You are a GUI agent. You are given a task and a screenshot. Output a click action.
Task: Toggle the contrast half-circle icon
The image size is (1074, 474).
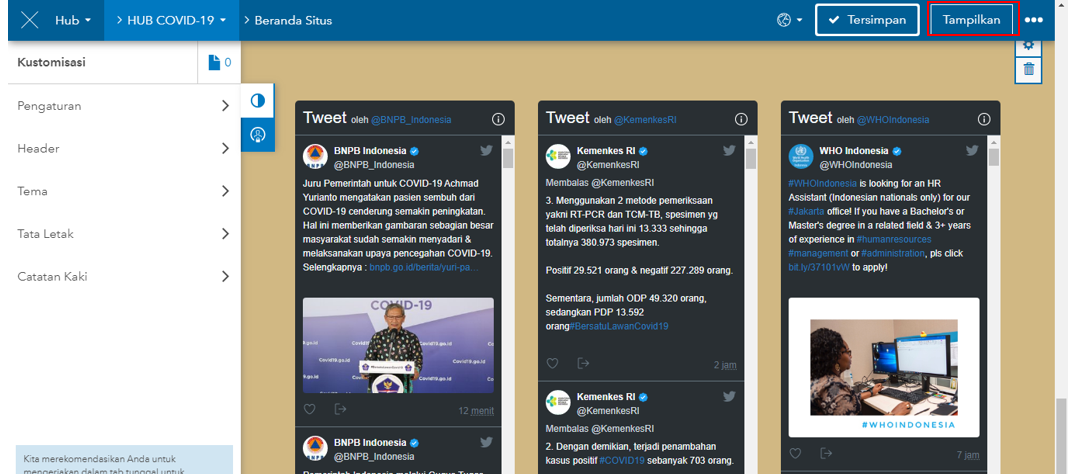258,101
